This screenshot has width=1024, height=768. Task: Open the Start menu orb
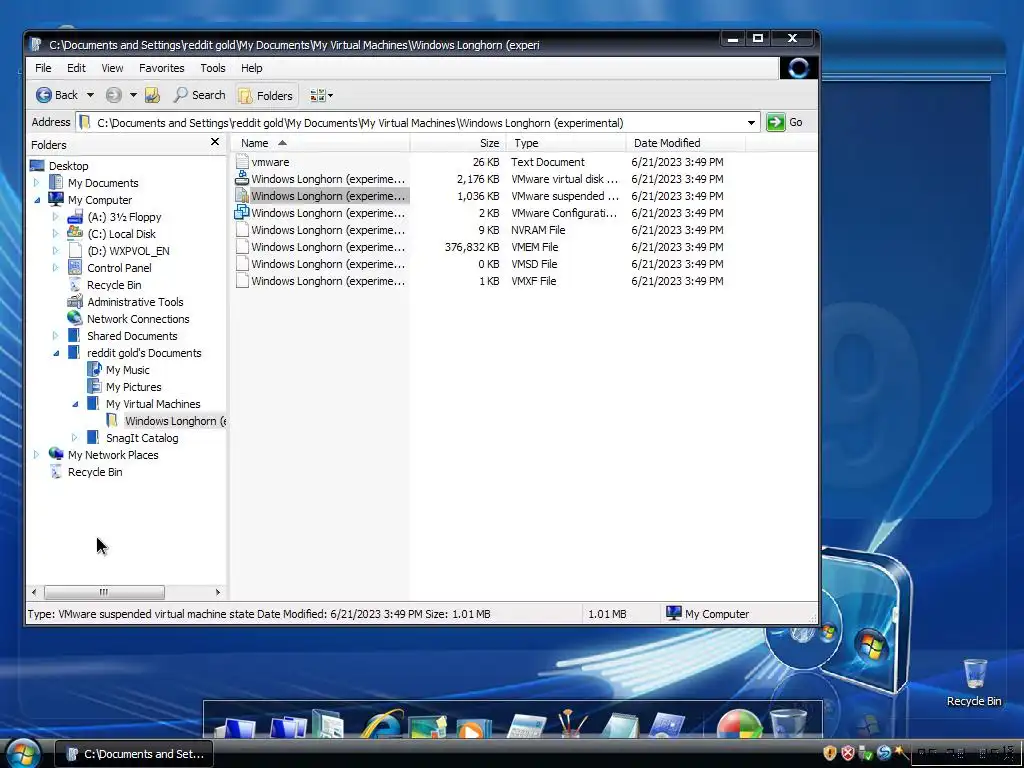[x=23, y=753]
